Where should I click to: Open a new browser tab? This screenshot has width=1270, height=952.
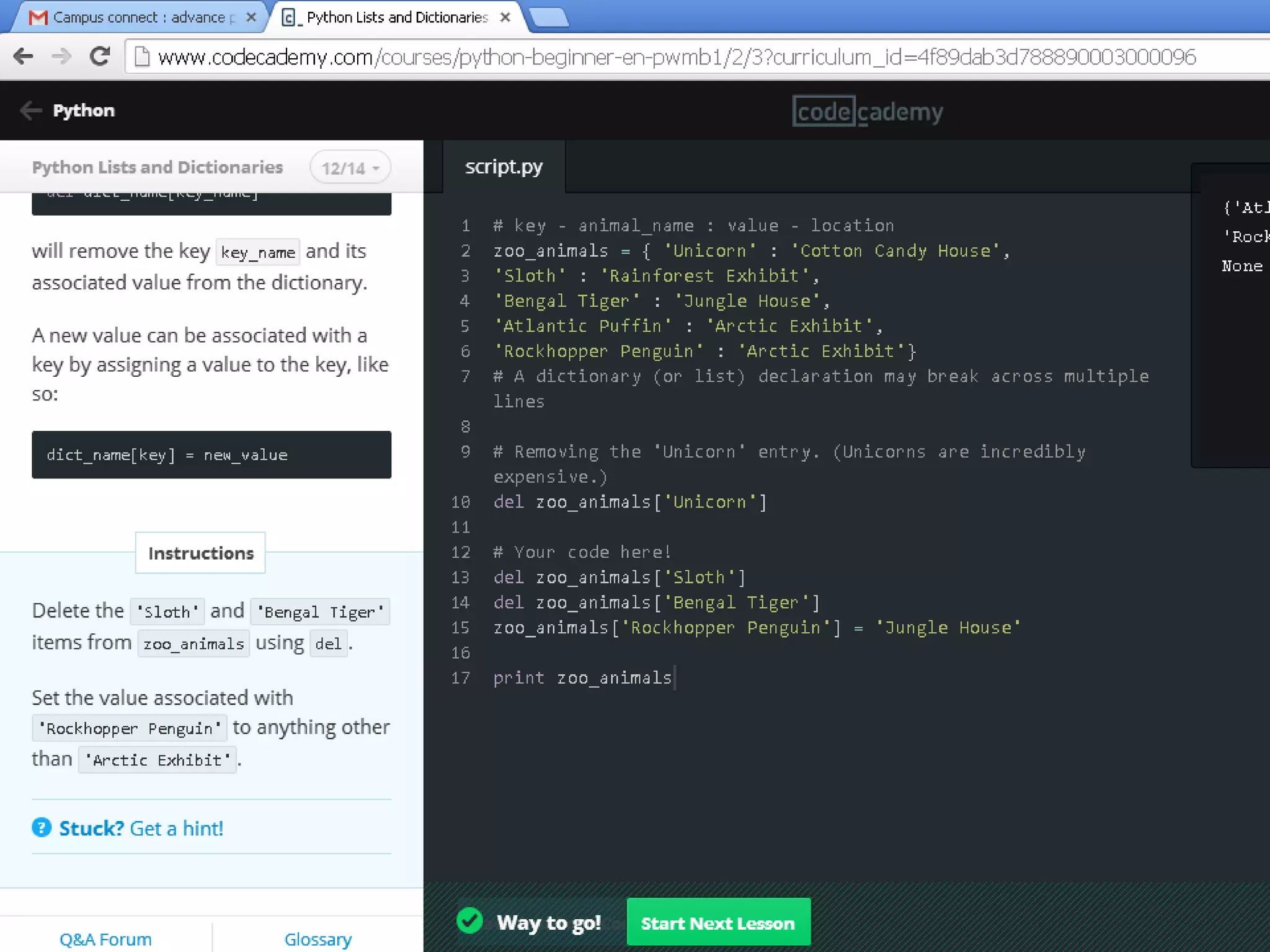tap(549, 17)
